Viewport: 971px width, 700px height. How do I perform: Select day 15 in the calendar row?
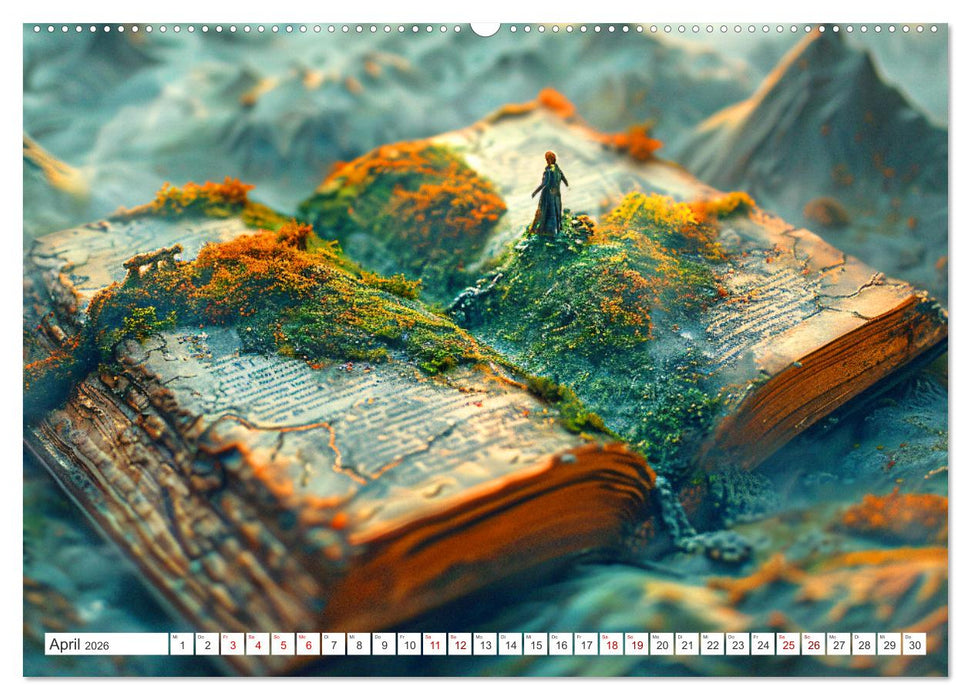pyautogui.click(x=535, y=644)
